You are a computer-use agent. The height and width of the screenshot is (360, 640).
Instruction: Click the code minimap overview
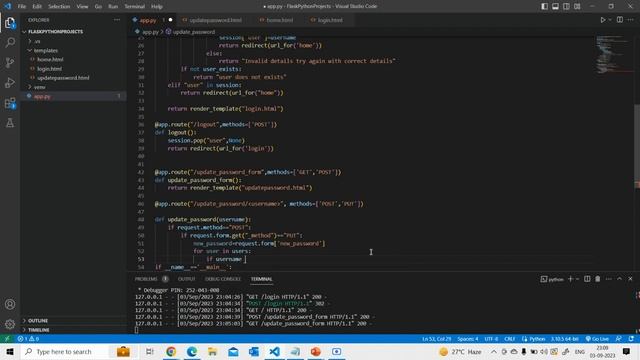tap(614, 55)
